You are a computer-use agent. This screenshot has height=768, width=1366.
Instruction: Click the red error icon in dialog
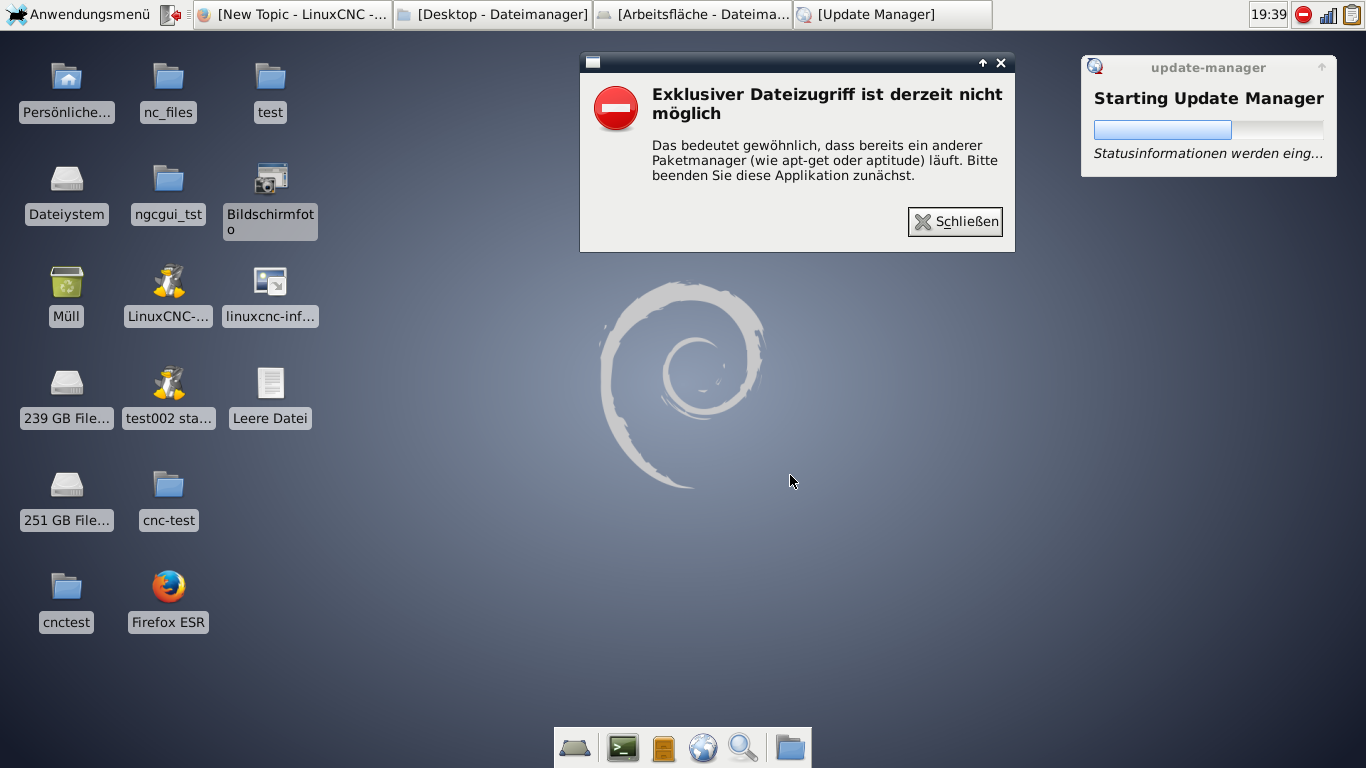pos(616,108)
